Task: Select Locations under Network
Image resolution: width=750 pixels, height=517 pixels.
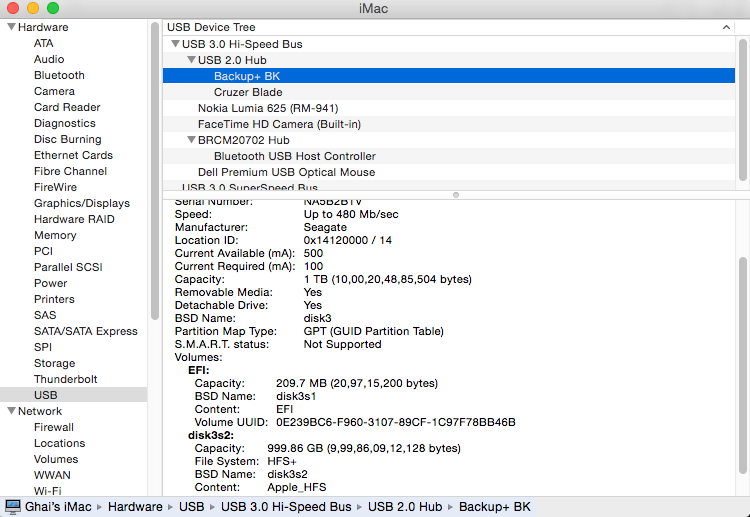Action: tap(59, 443)
